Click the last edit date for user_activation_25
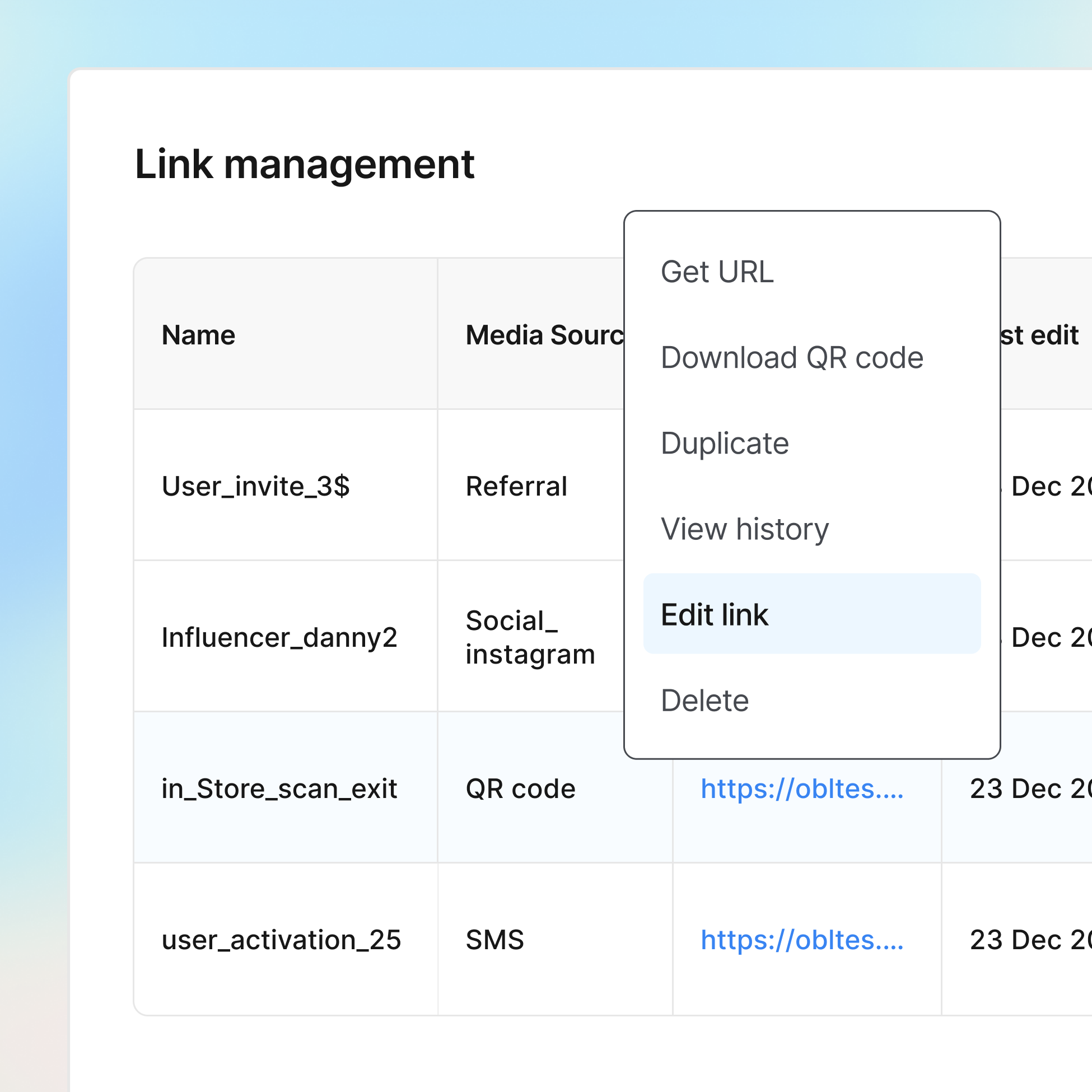 (x=1030, y=940)
